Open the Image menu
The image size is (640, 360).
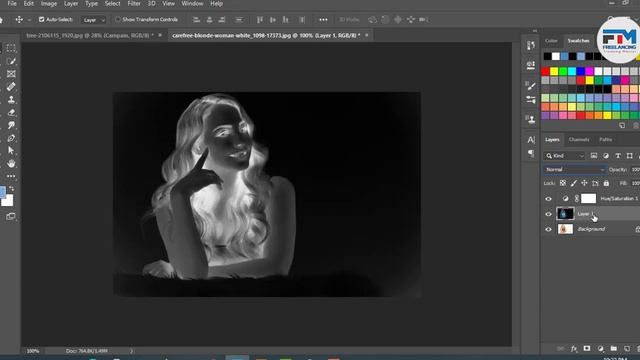pos(49,4)
